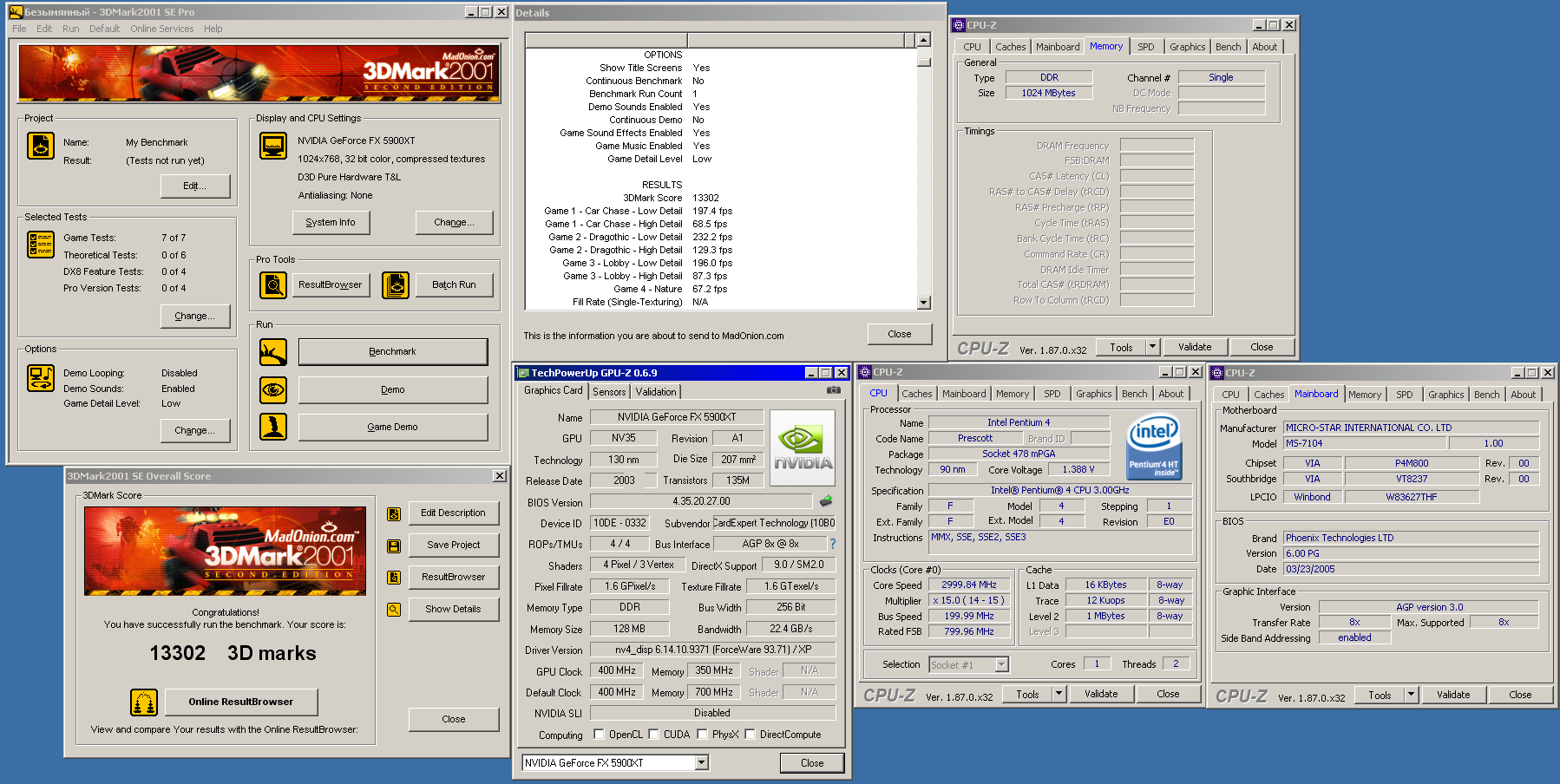Open the Online Services menu
This screenshot has height=784, width=1560.
tap(162, 29)
